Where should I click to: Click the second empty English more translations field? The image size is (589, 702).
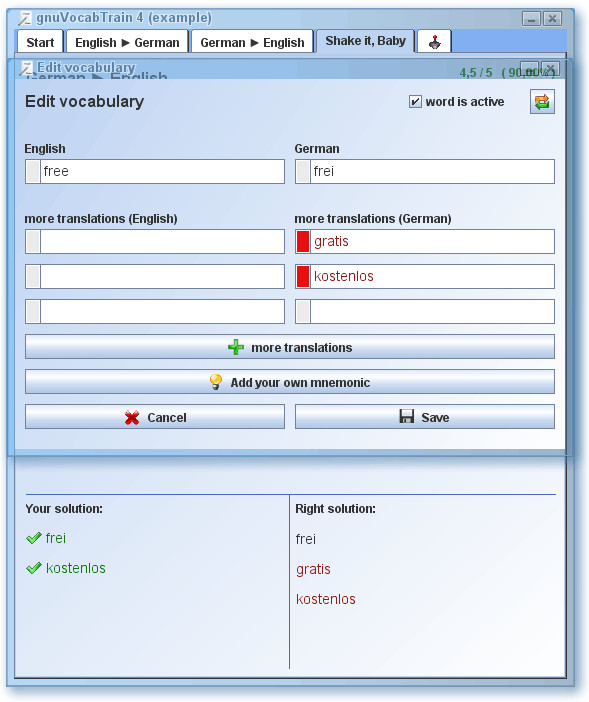(155, 276)
